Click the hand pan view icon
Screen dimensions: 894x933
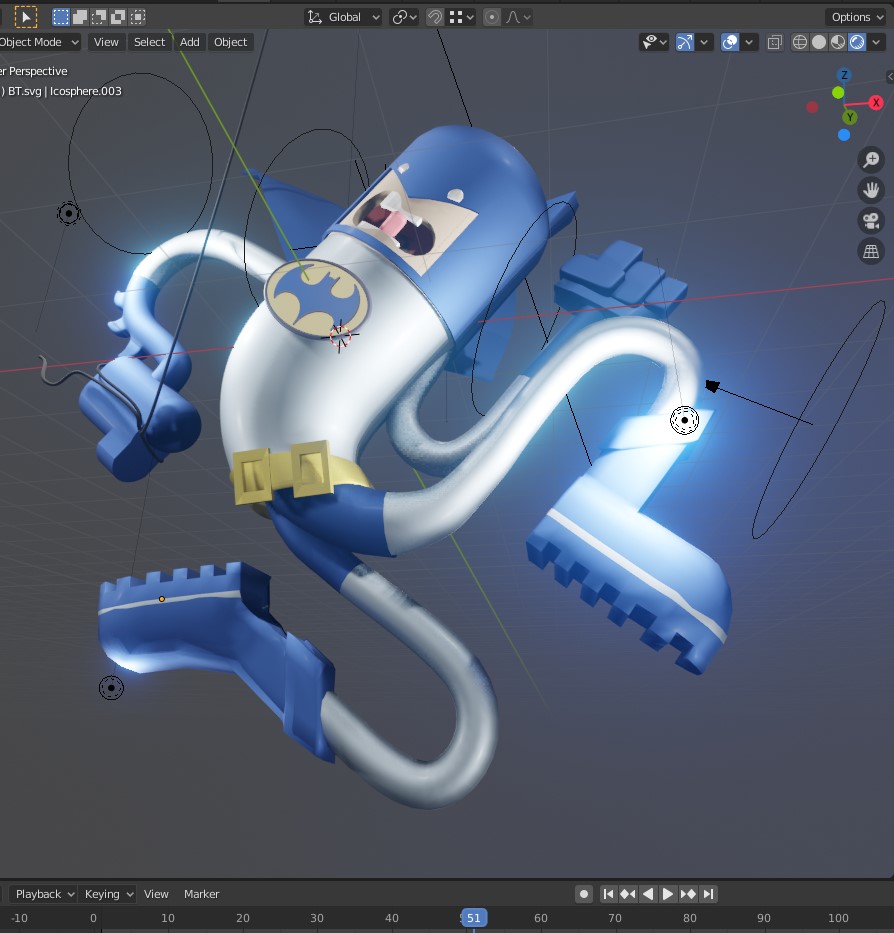pos(871,190)
